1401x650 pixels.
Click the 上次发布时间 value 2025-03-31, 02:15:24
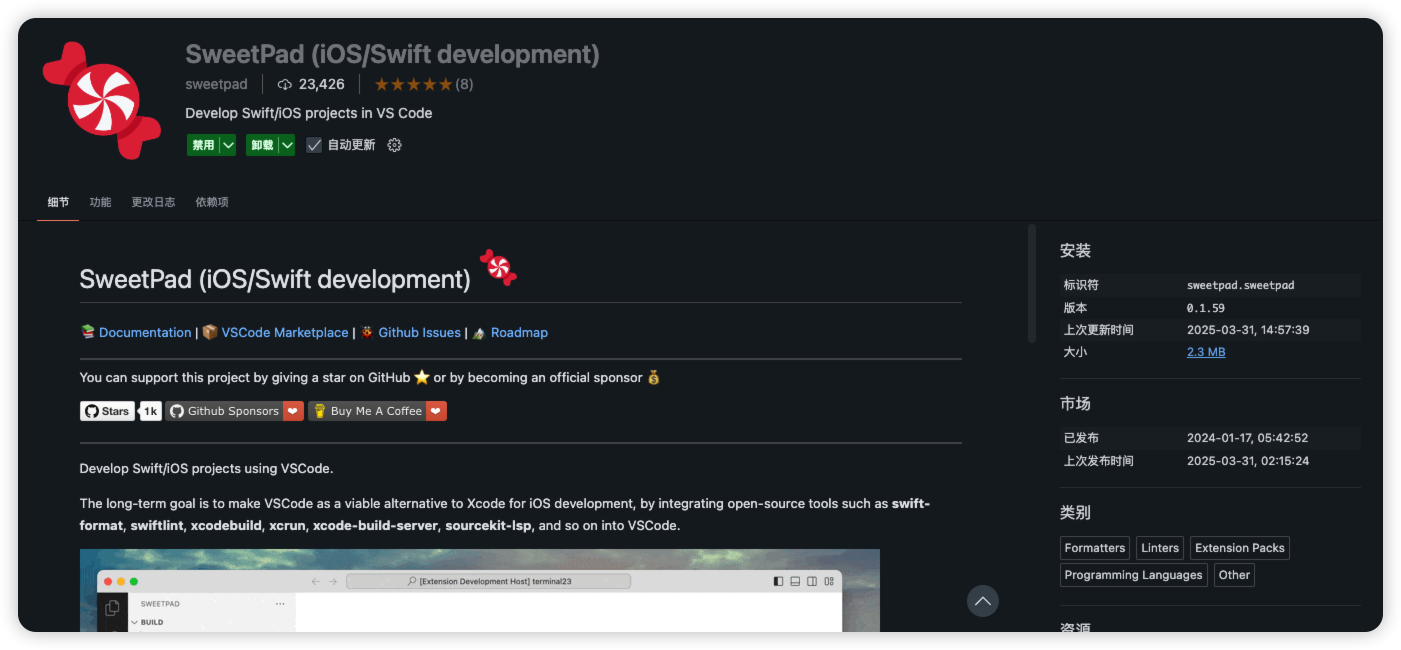tap(1248, 461)
